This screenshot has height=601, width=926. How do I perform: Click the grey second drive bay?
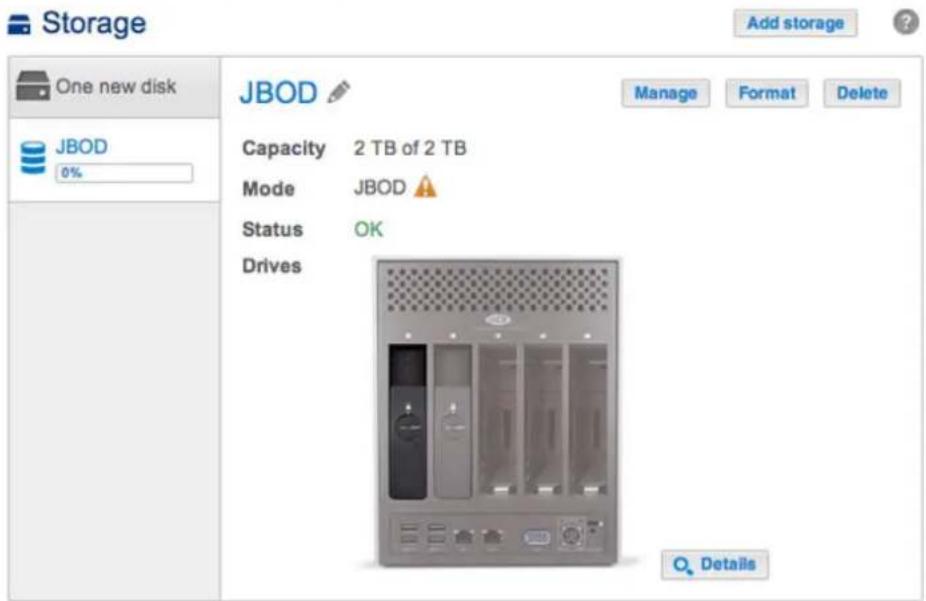coord(453,422)
